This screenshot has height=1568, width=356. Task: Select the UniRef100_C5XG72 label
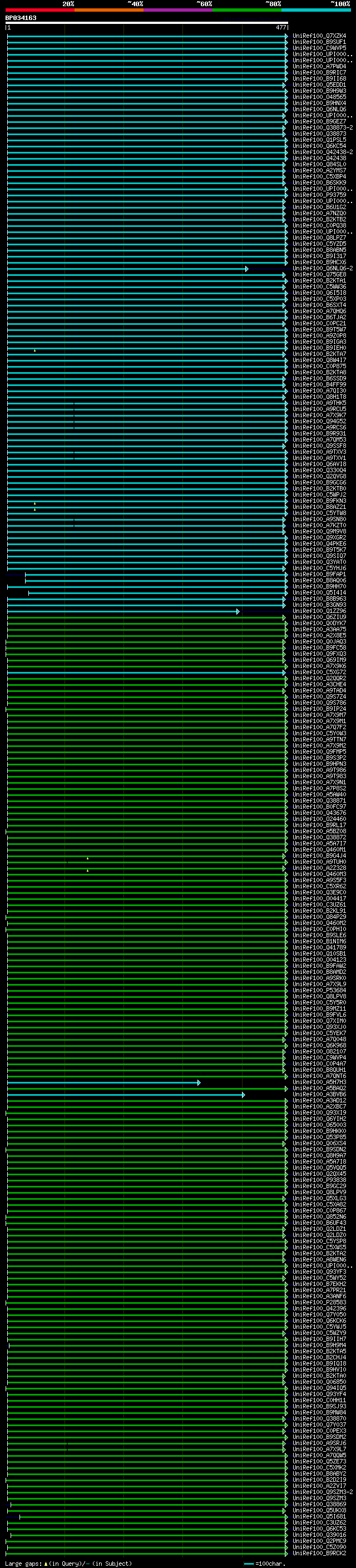[319, 672]
